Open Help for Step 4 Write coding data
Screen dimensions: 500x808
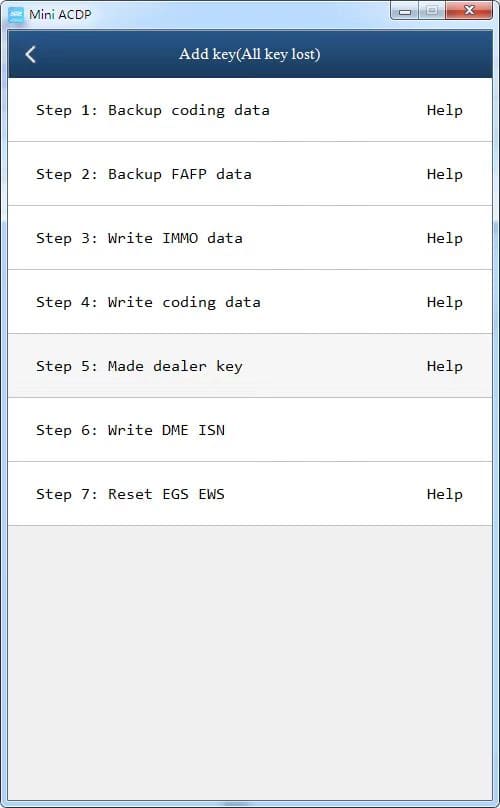coord(444,302)
